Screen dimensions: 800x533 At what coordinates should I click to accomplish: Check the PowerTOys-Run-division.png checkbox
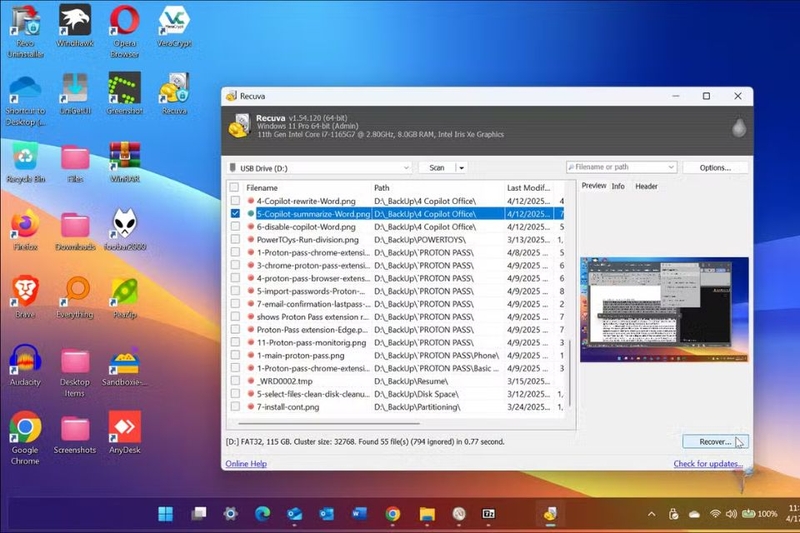(235, 239)
